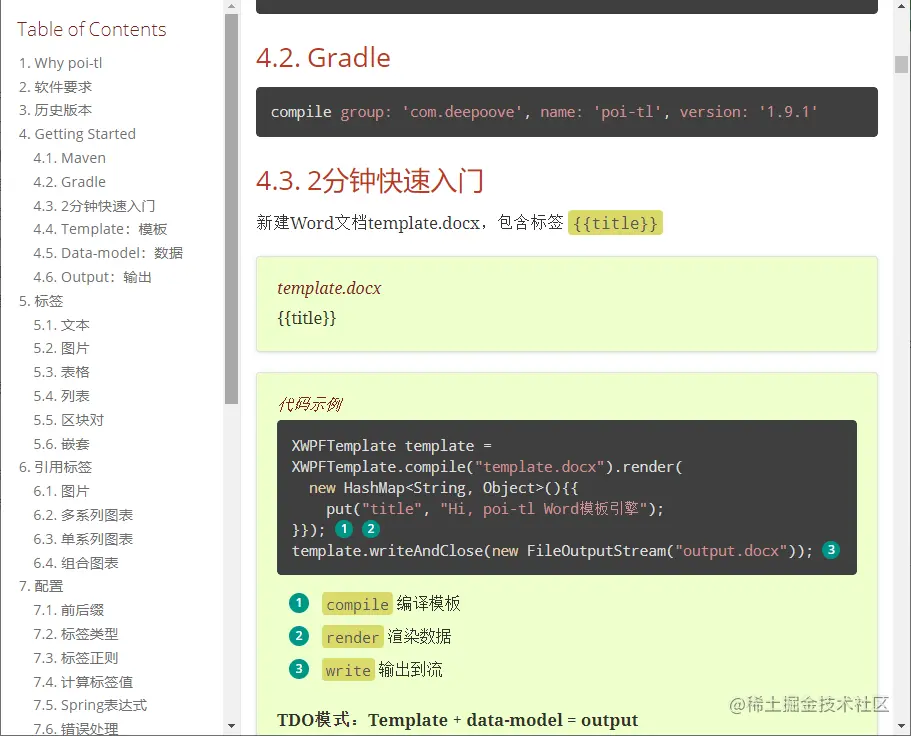The width and height of the screenshot is (911, 736).
Task: Open the '1. Why poi-tl' contents link
Action: 60,63
